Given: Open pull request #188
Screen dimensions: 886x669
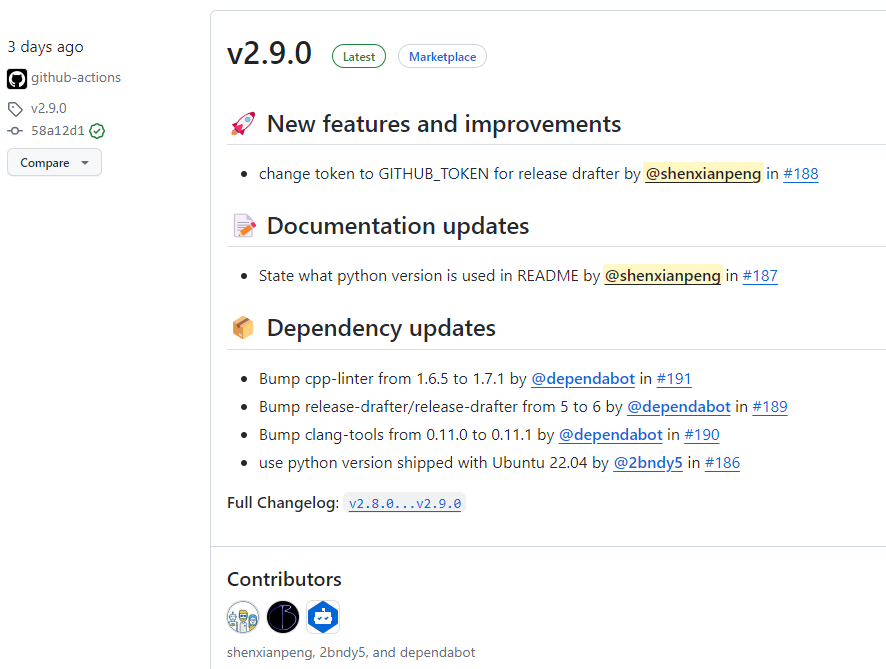Looking at the screenshot, I should 800,174.
